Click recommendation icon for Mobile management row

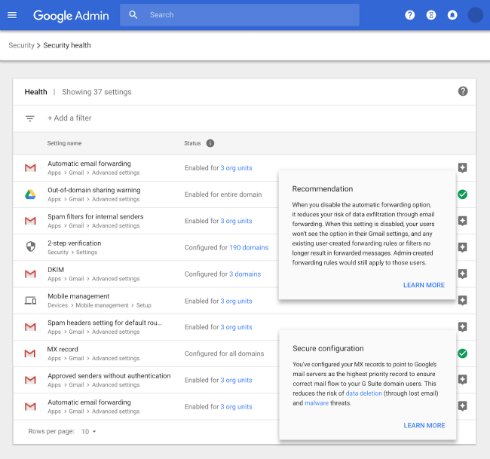[x=462, y=300]
